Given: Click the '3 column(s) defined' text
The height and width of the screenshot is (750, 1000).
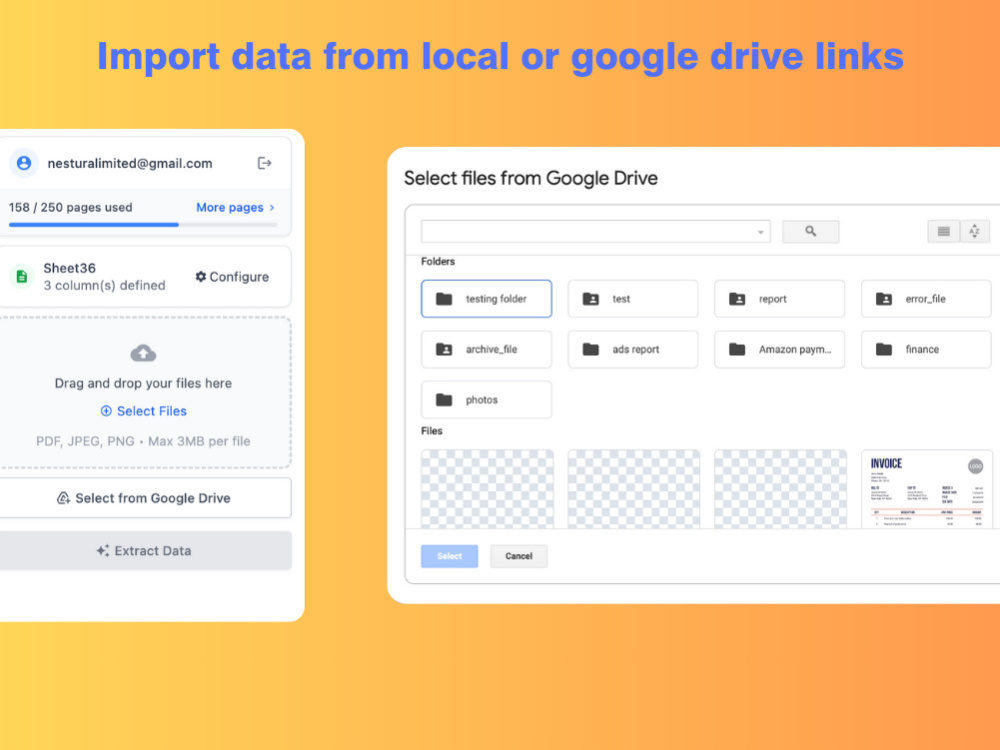Looking at the screenshot, I should (x=105, y=285).
